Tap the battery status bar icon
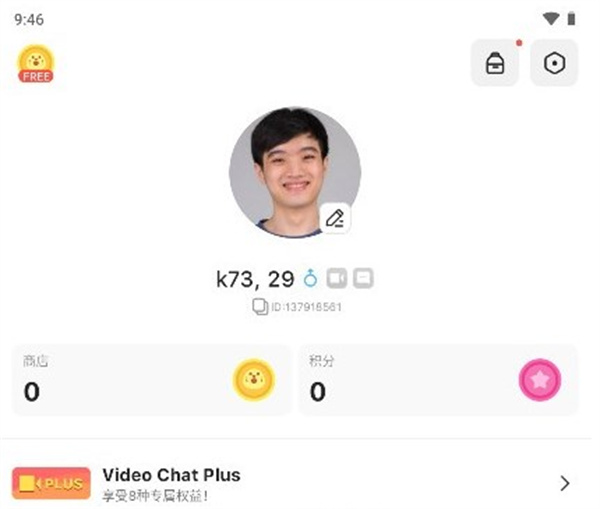This screenshot has height=509, width=600. (x=571, y=18)
